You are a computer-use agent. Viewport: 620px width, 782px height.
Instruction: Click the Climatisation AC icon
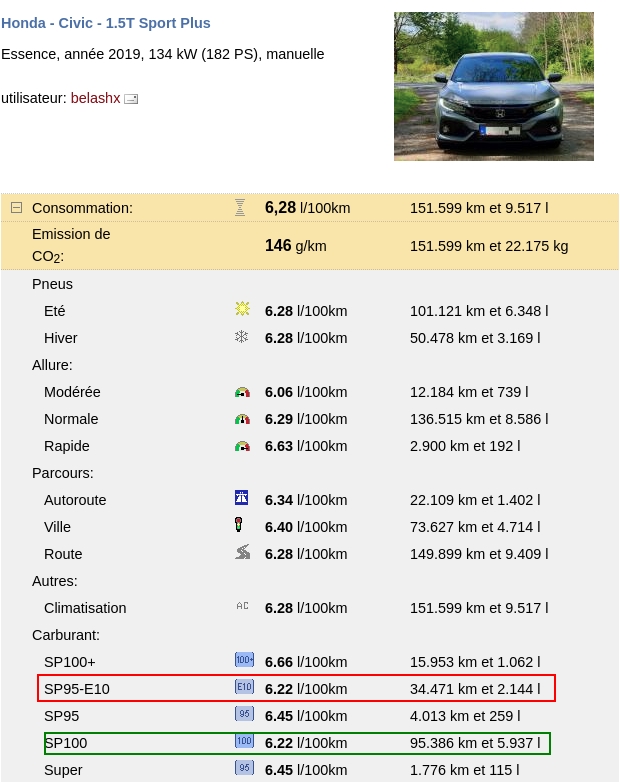(x=242, y=606)
